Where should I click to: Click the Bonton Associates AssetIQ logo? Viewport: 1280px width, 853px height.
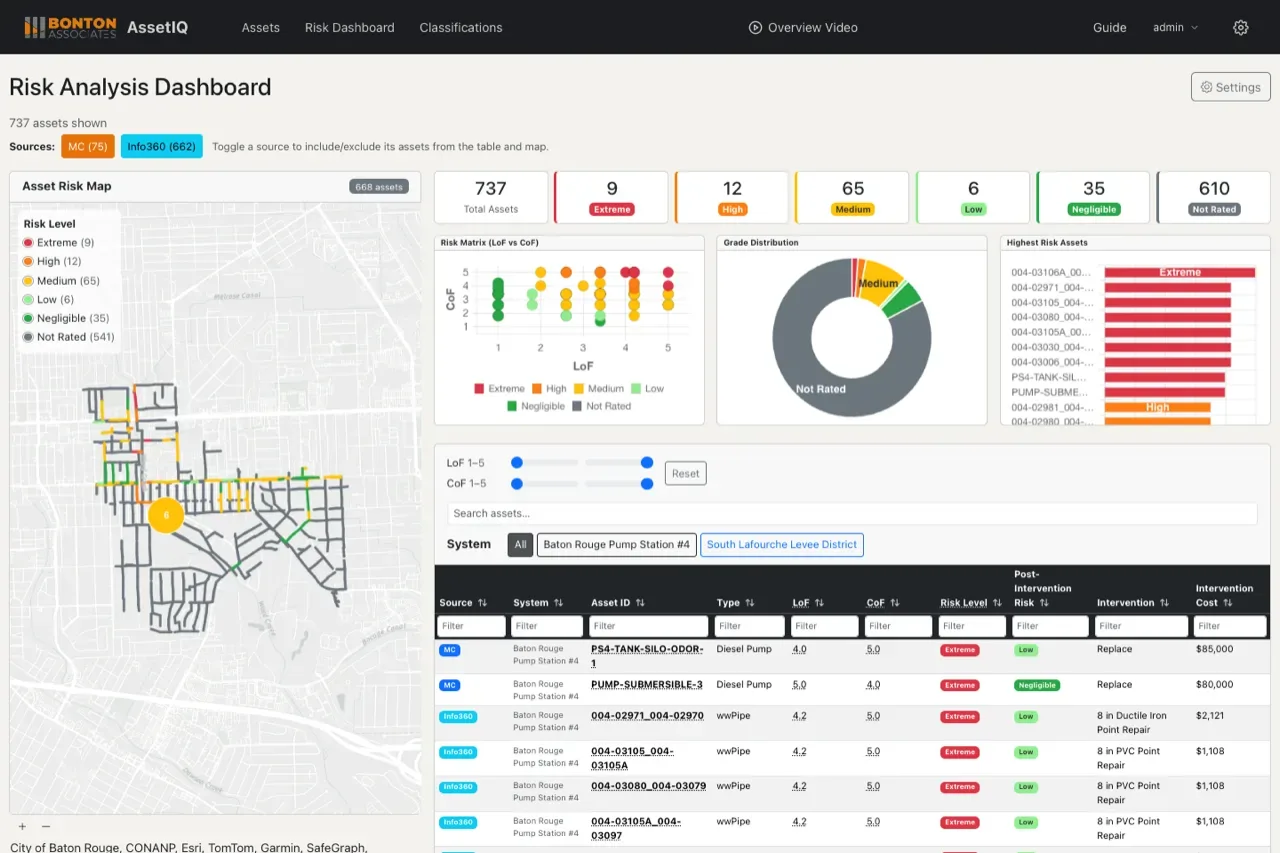[105, 27]
